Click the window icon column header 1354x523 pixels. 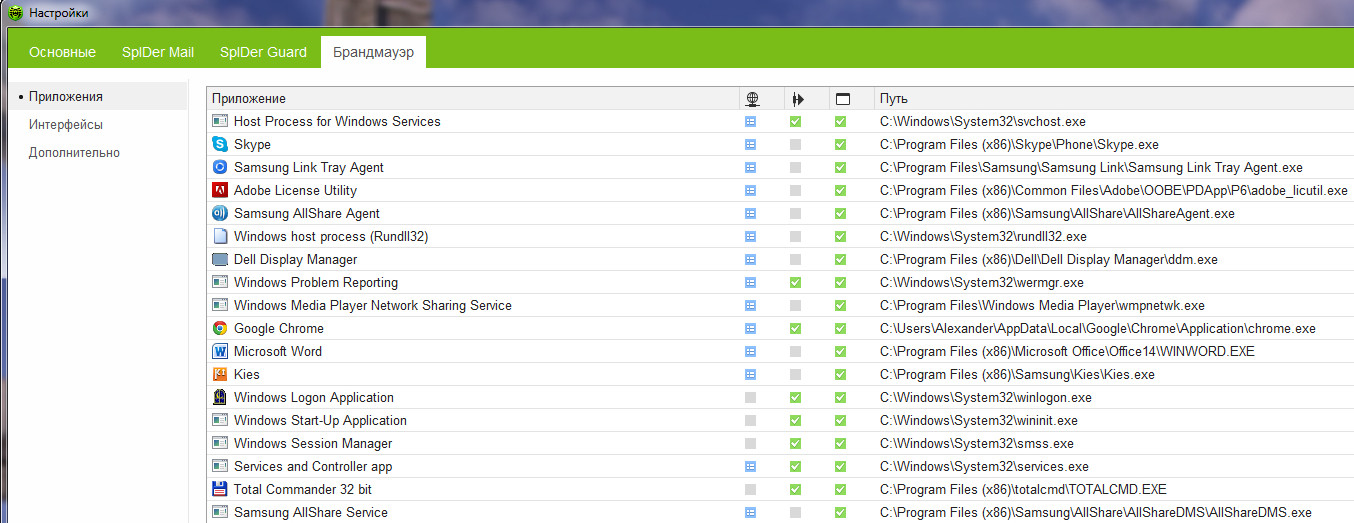point(842,99)
